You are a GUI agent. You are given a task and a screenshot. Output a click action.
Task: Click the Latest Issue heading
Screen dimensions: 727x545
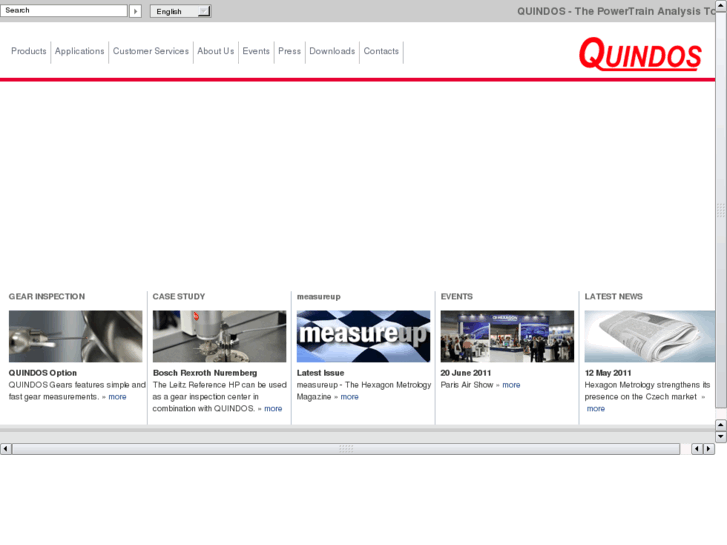coord(320,373)
